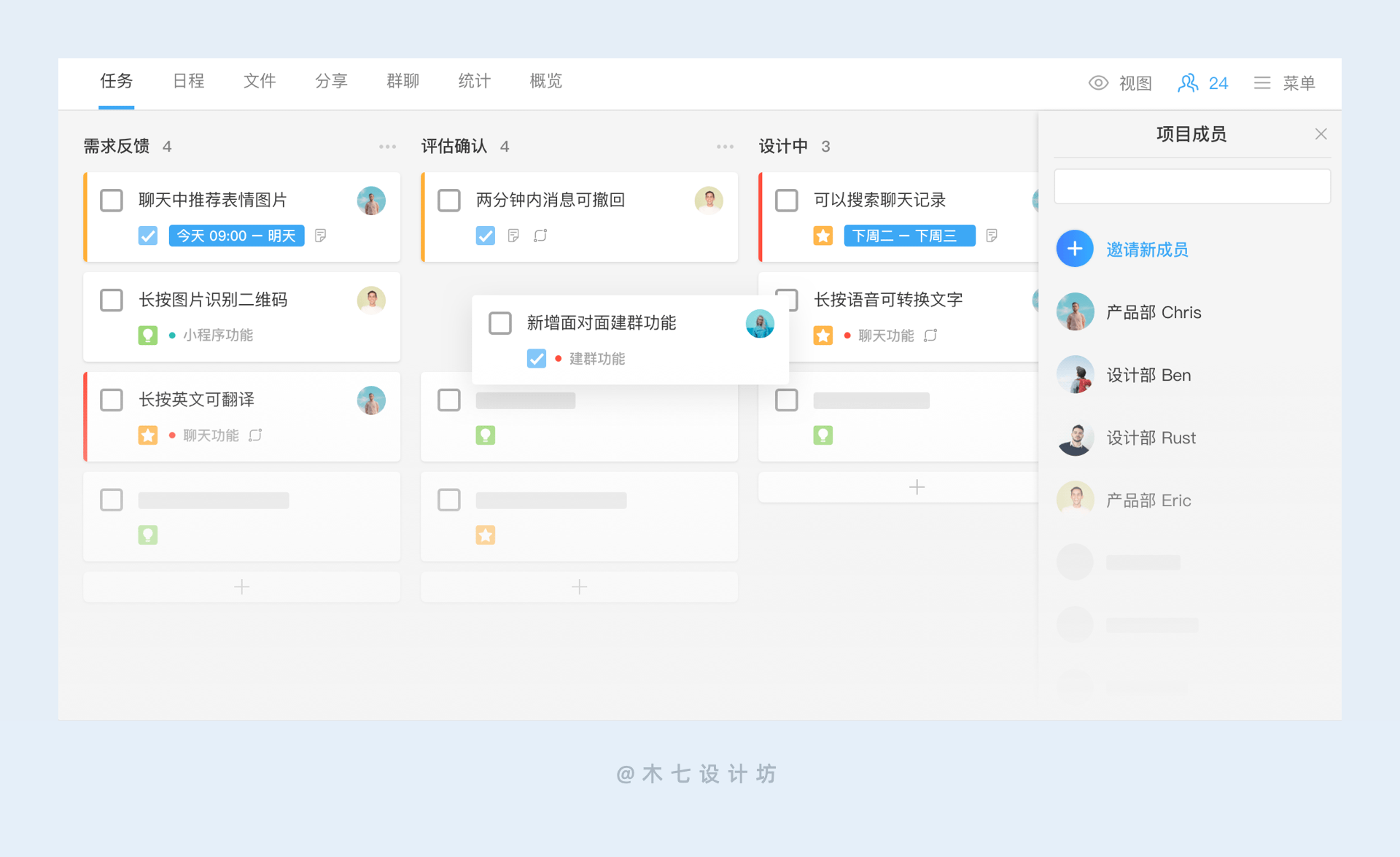Click the blue plus invite member icon

[1075, 249]
